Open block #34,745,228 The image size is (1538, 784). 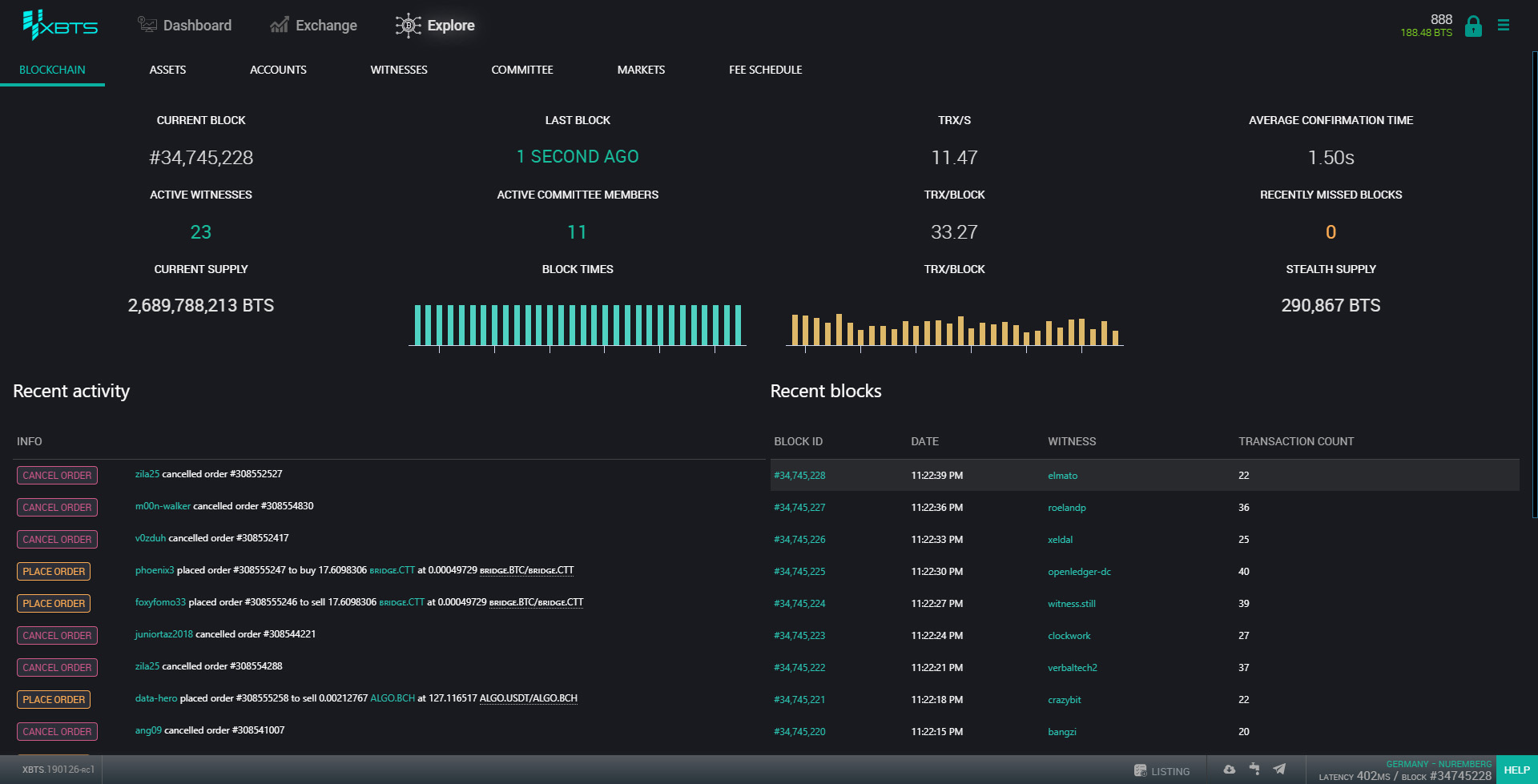(799, 475)
